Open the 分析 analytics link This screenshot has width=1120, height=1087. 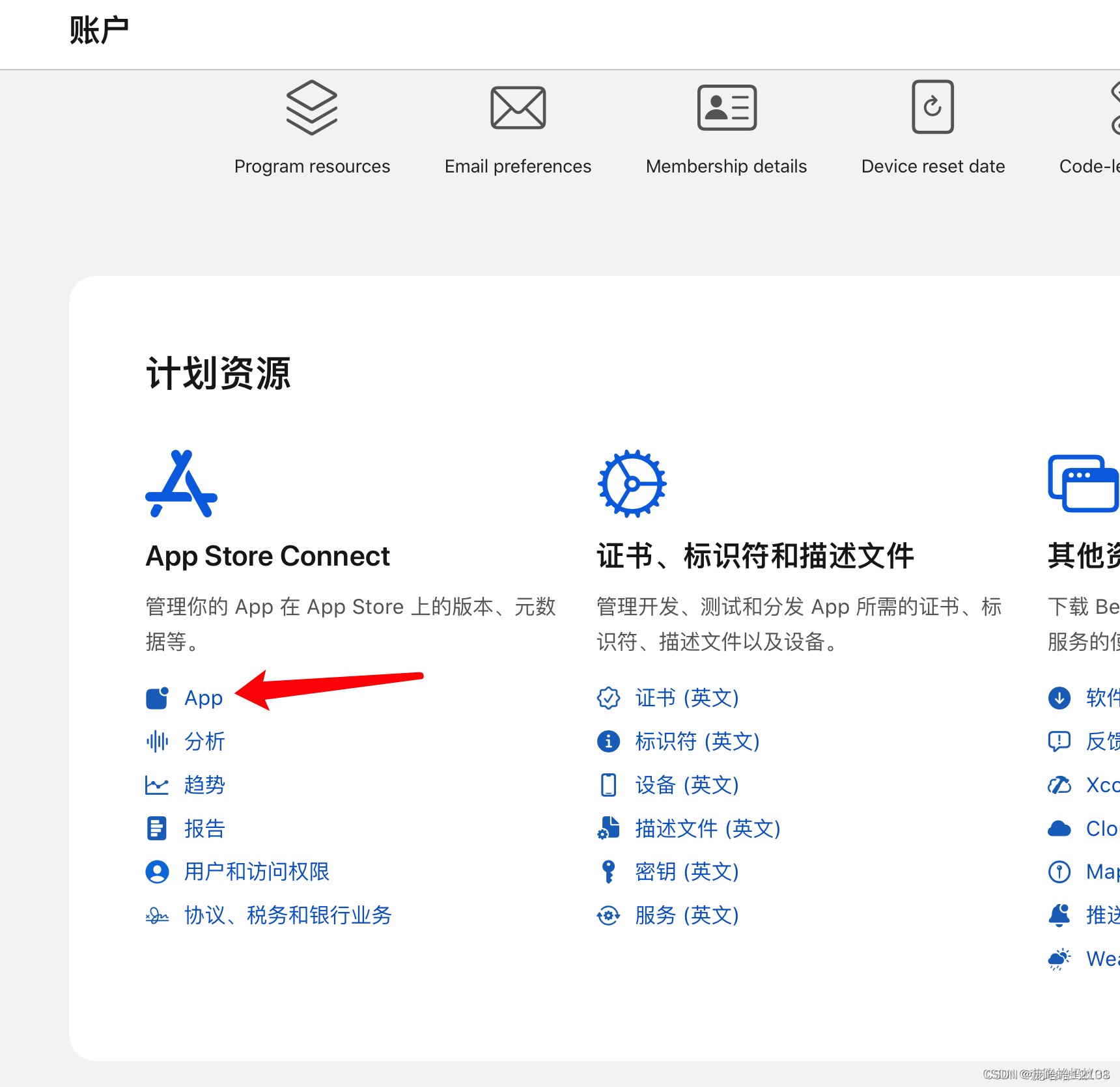204,741
